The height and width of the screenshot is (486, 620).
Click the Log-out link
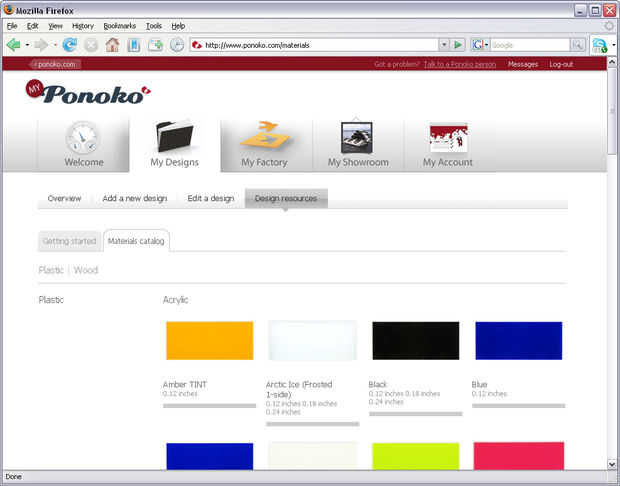(x=561, y=64)
